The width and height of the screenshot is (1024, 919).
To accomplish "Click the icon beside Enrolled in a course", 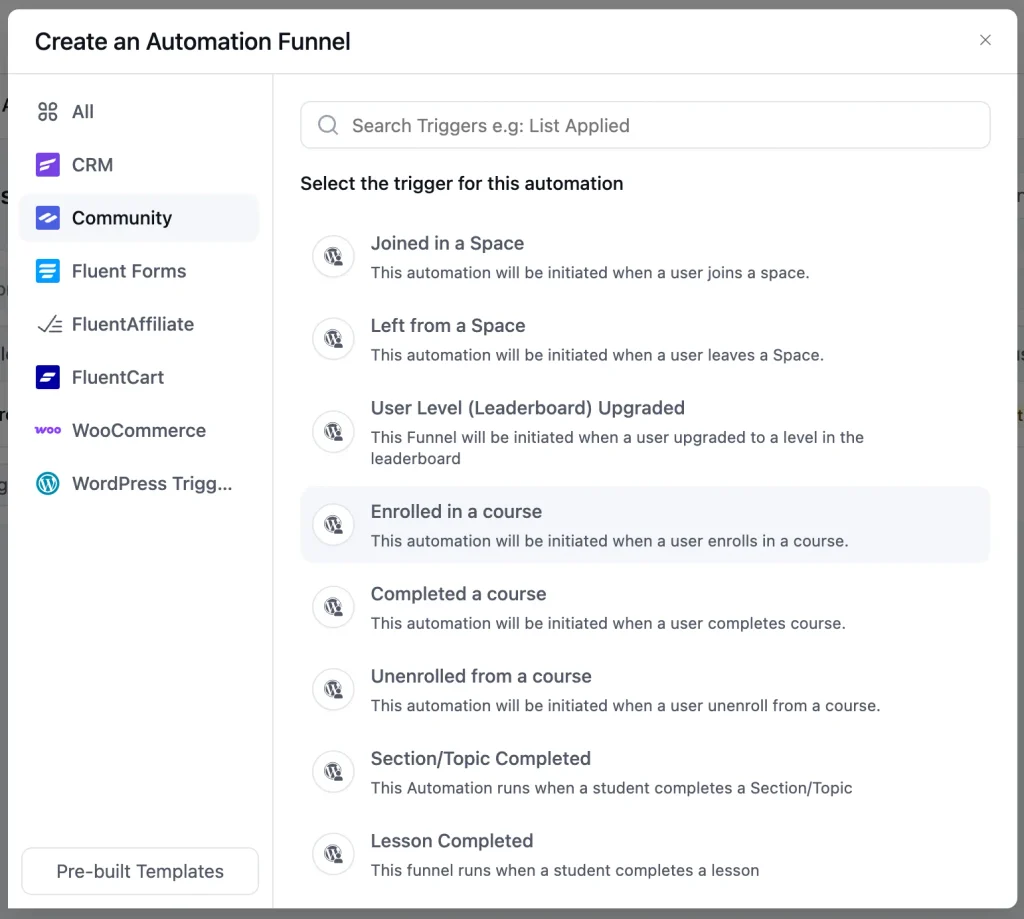I will click(x=334, y=524).
